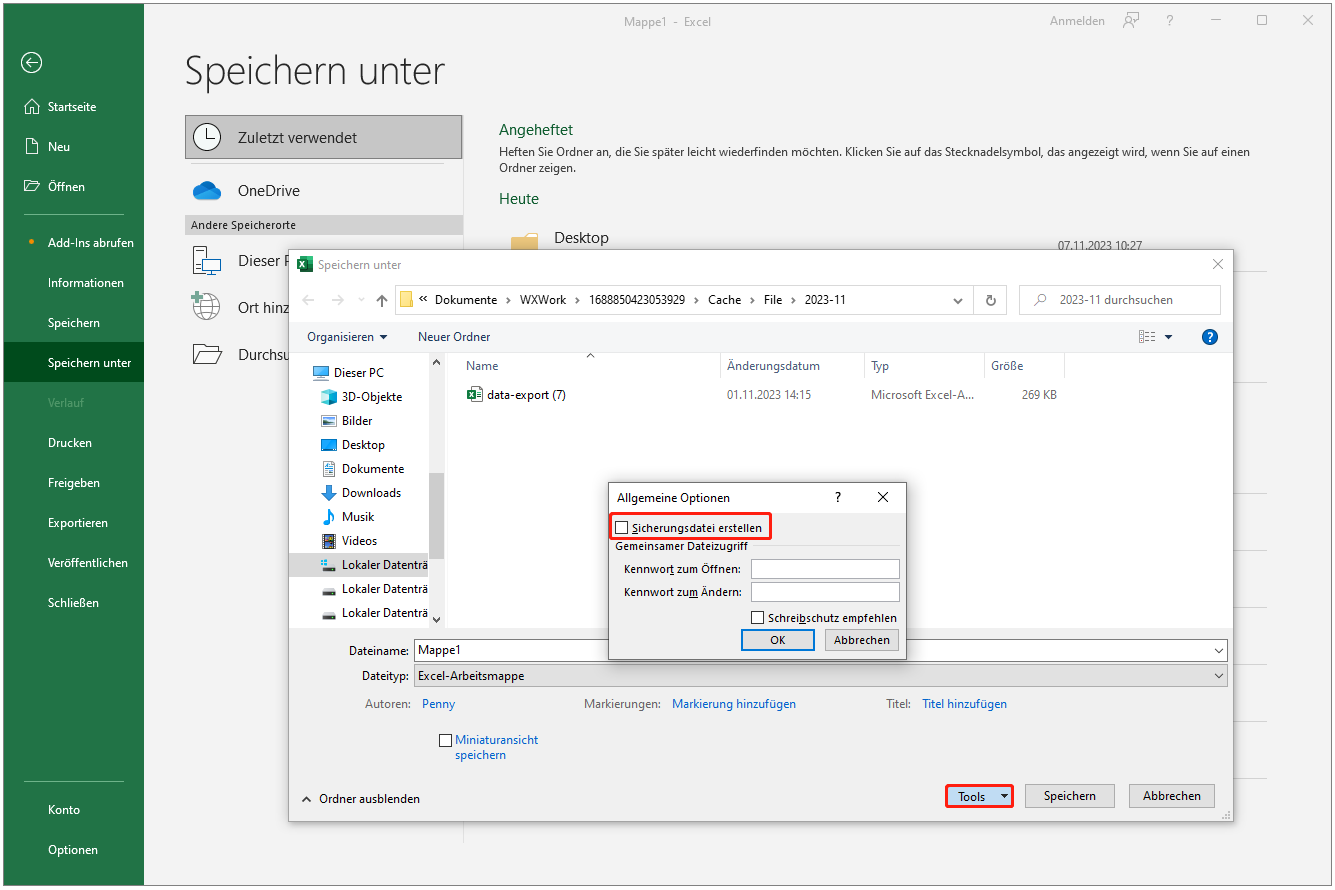Click Abbrechen in Allgemeine Optionen
This screenshot has height=890, width=1335.
tap(862, 640)
